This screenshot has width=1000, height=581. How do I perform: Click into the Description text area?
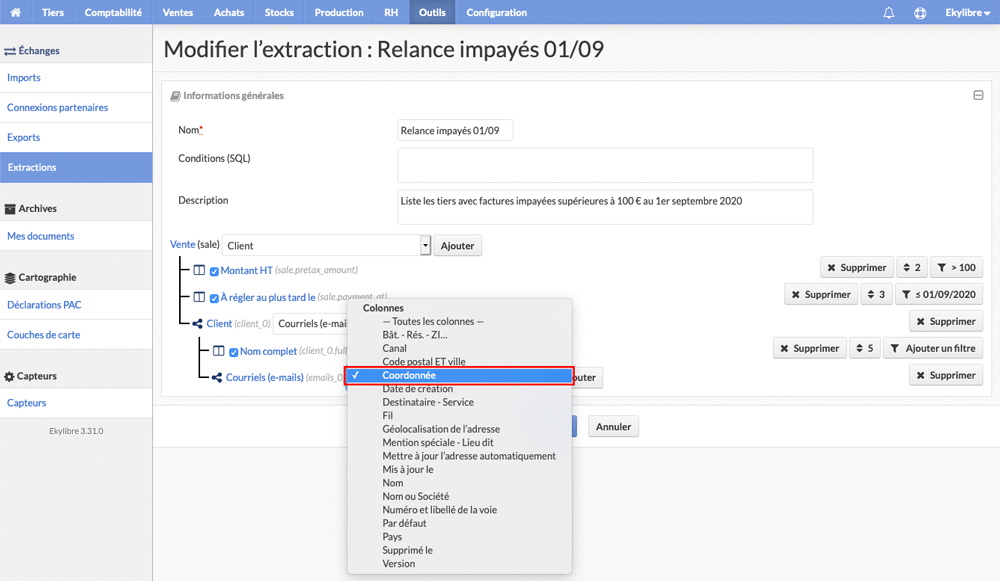605,207
